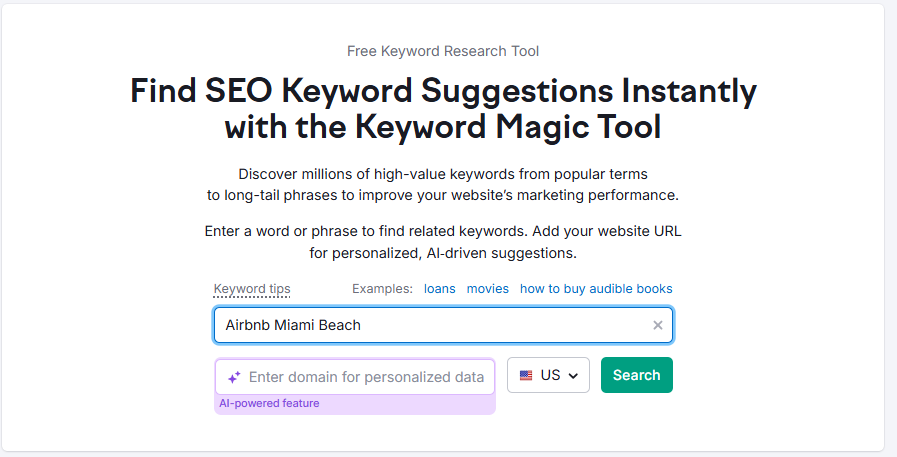This screenshot has width=897, height=457.
Task: Click the green Search button
Action: 637,375
